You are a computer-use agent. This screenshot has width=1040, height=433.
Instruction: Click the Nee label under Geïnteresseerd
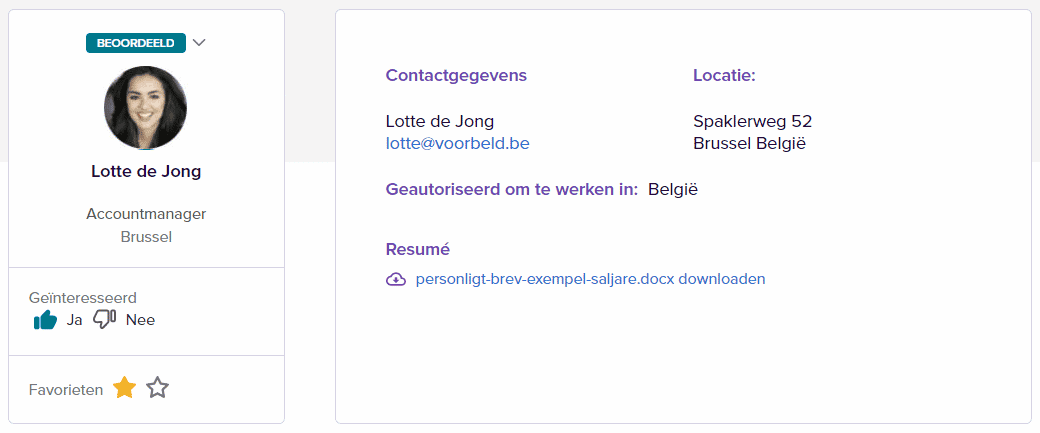pyautogui.click(x=140, y=320)
